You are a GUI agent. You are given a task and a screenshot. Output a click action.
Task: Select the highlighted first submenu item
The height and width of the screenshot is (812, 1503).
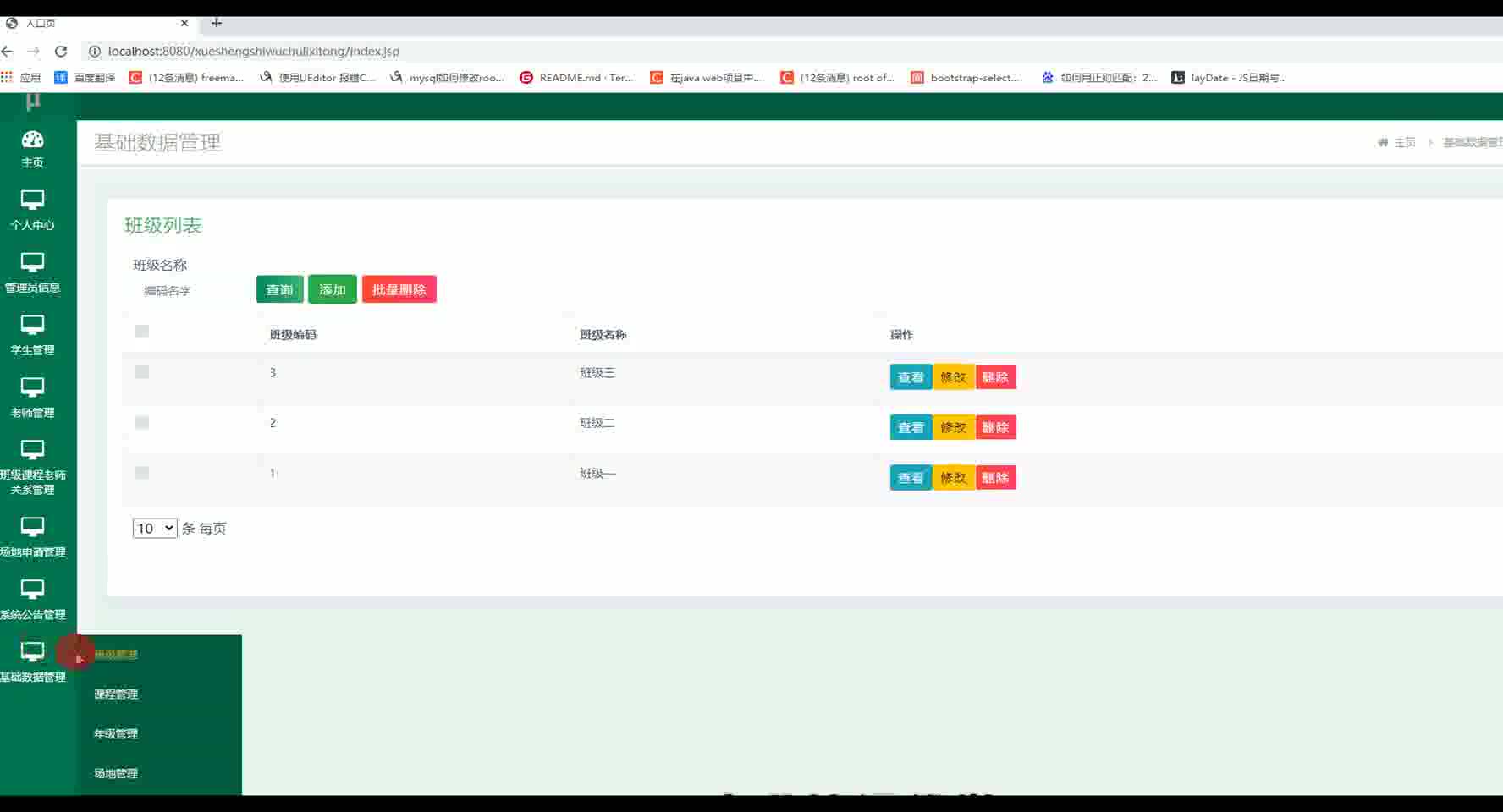click(116, 654)
